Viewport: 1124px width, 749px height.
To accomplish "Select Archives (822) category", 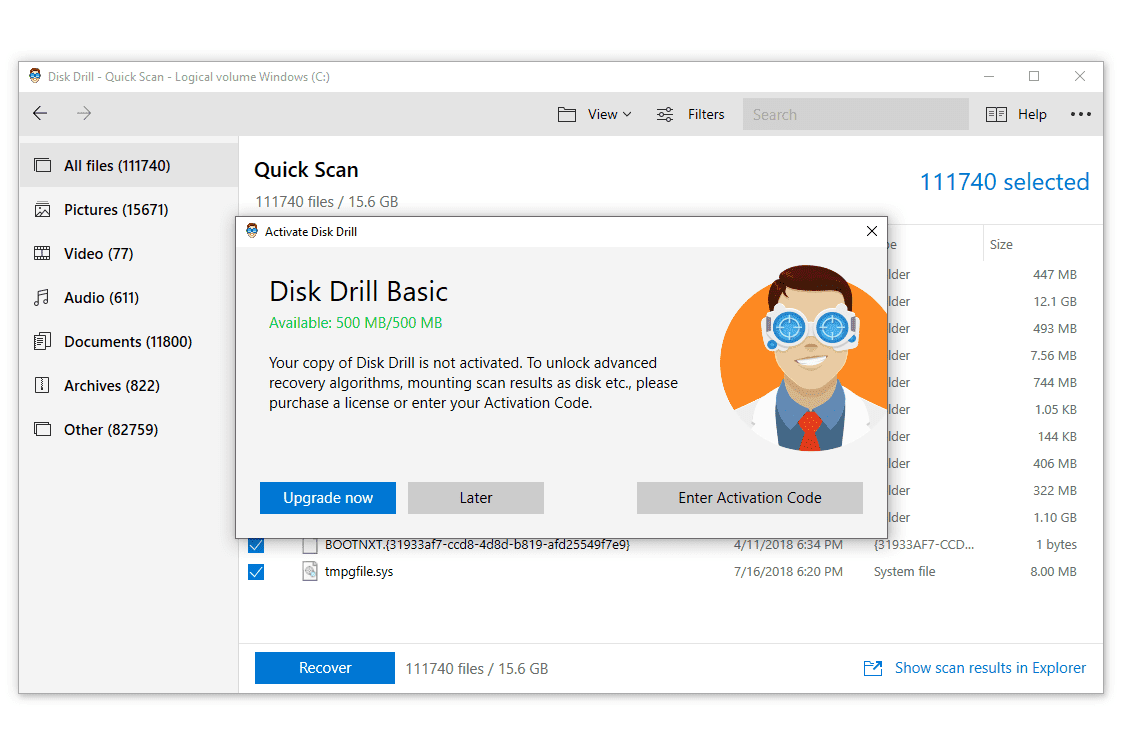I will point(129,386).
